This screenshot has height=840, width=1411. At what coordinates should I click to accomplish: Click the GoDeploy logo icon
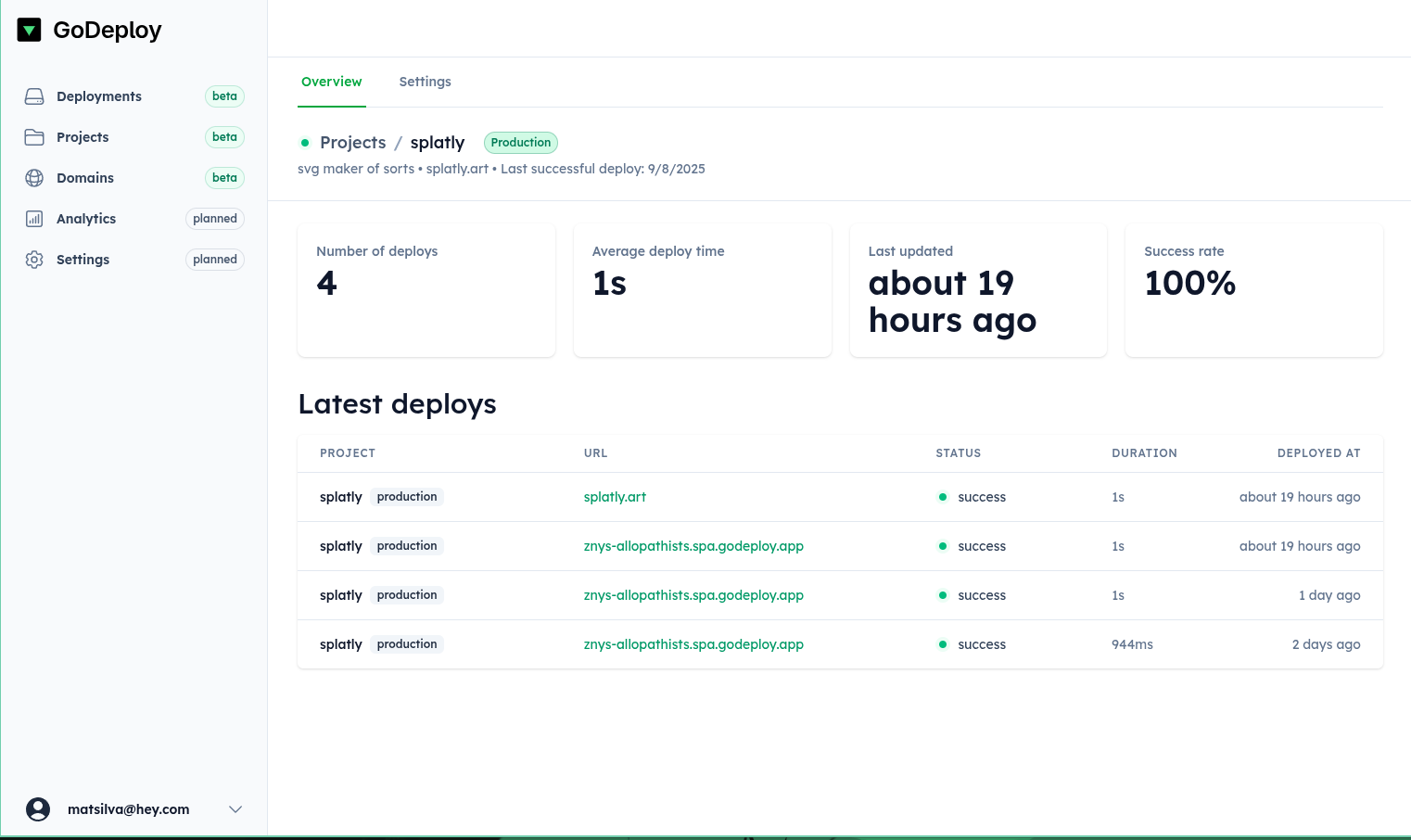pyautogui.click(x=30, y=30)
